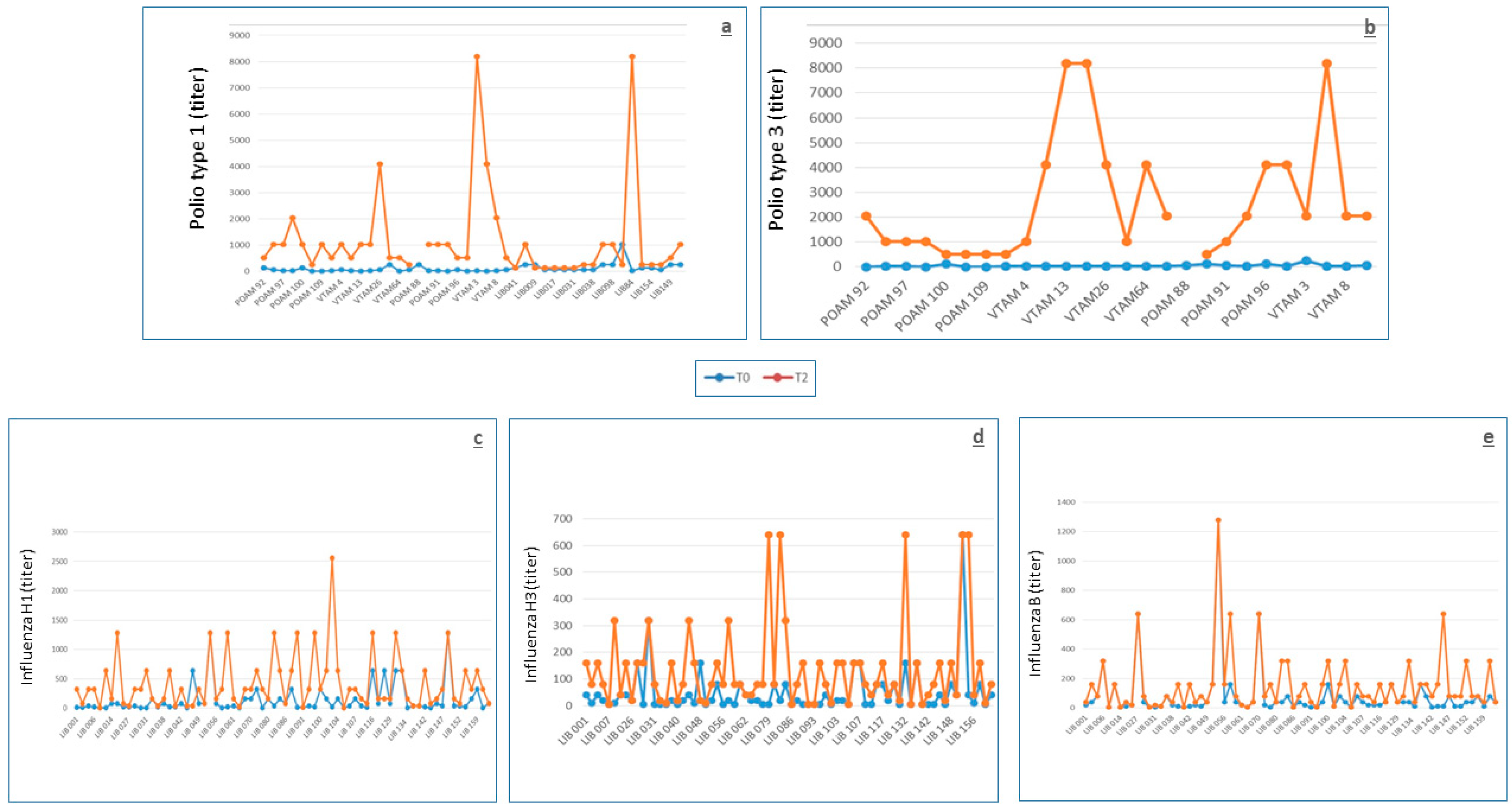1512x808 pixels.
Task: Click the 9000 tick label in Polio type 3 chart
Action: [825, 43]
